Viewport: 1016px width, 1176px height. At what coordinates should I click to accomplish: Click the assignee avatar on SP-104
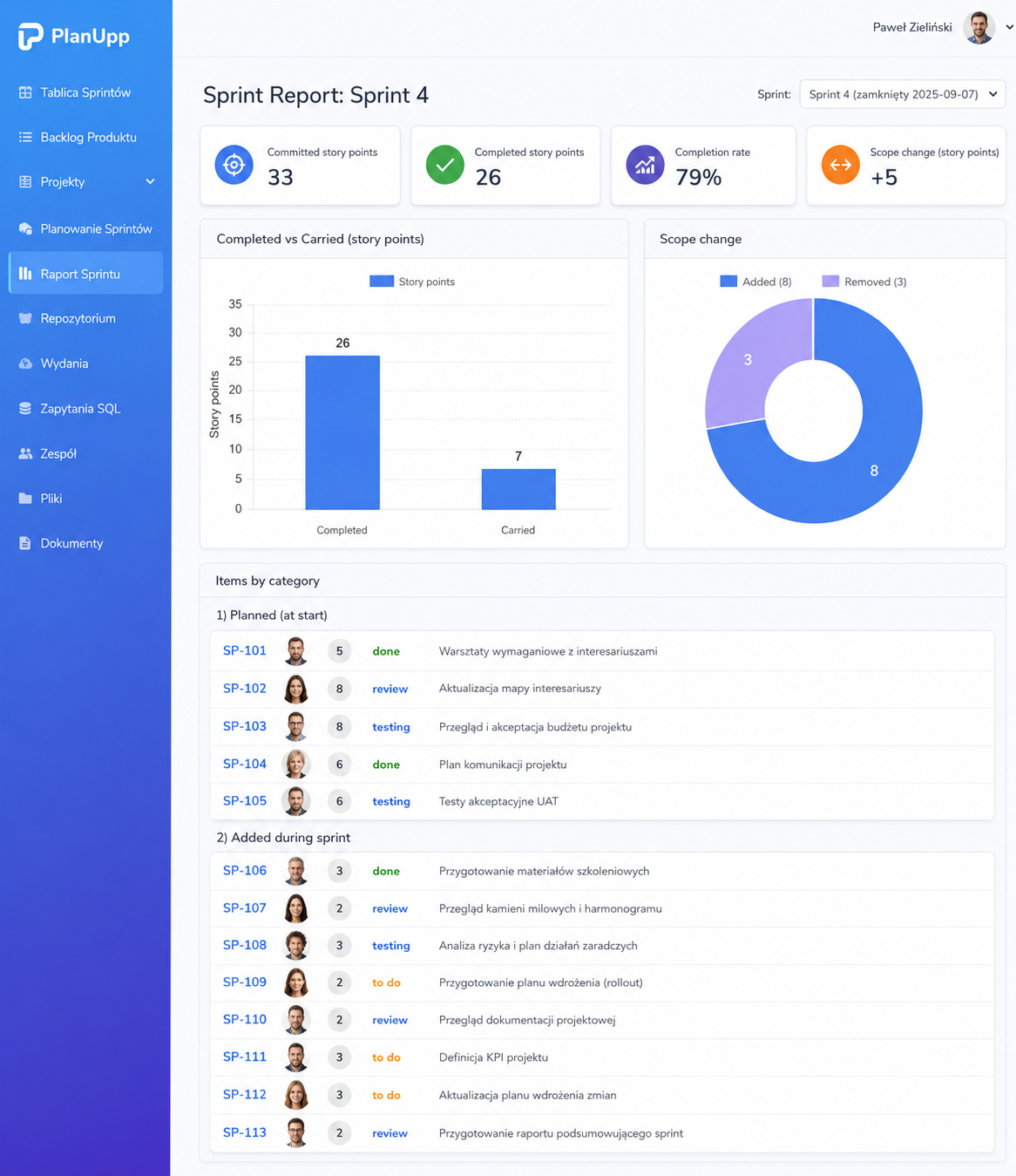click(x=296, y=764)
